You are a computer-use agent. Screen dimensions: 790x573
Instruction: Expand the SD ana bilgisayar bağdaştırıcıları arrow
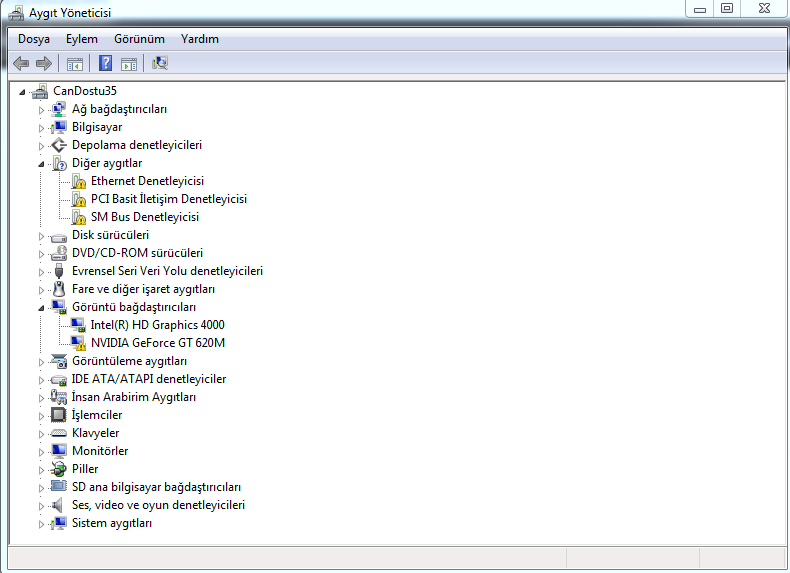[x=41, y=488]
